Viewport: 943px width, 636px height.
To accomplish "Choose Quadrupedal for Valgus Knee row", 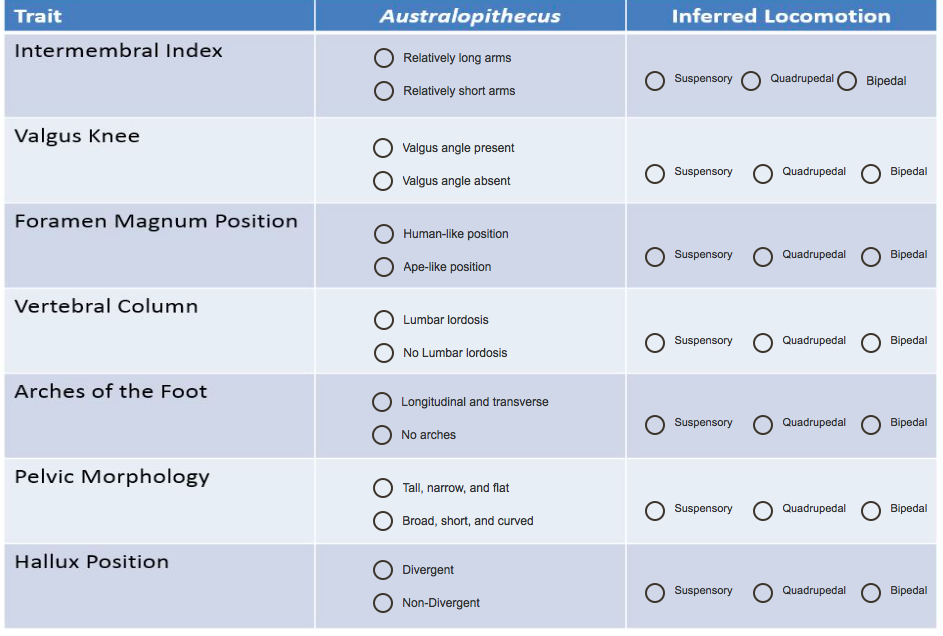I will coord(763,174).
